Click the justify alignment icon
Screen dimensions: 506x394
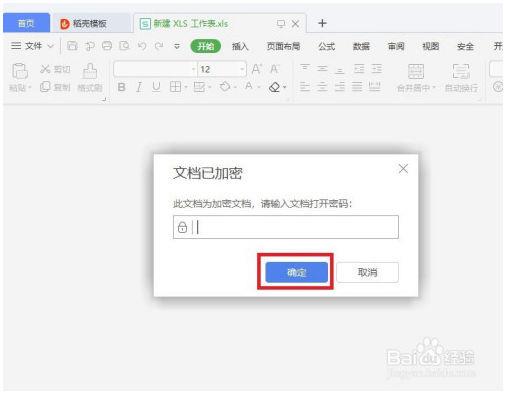[x=357, y=87]
